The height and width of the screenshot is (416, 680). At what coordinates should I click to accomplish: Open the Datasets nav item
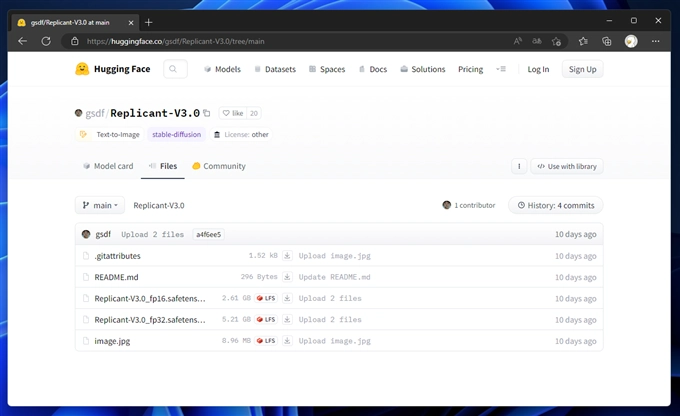click(275, 69)
